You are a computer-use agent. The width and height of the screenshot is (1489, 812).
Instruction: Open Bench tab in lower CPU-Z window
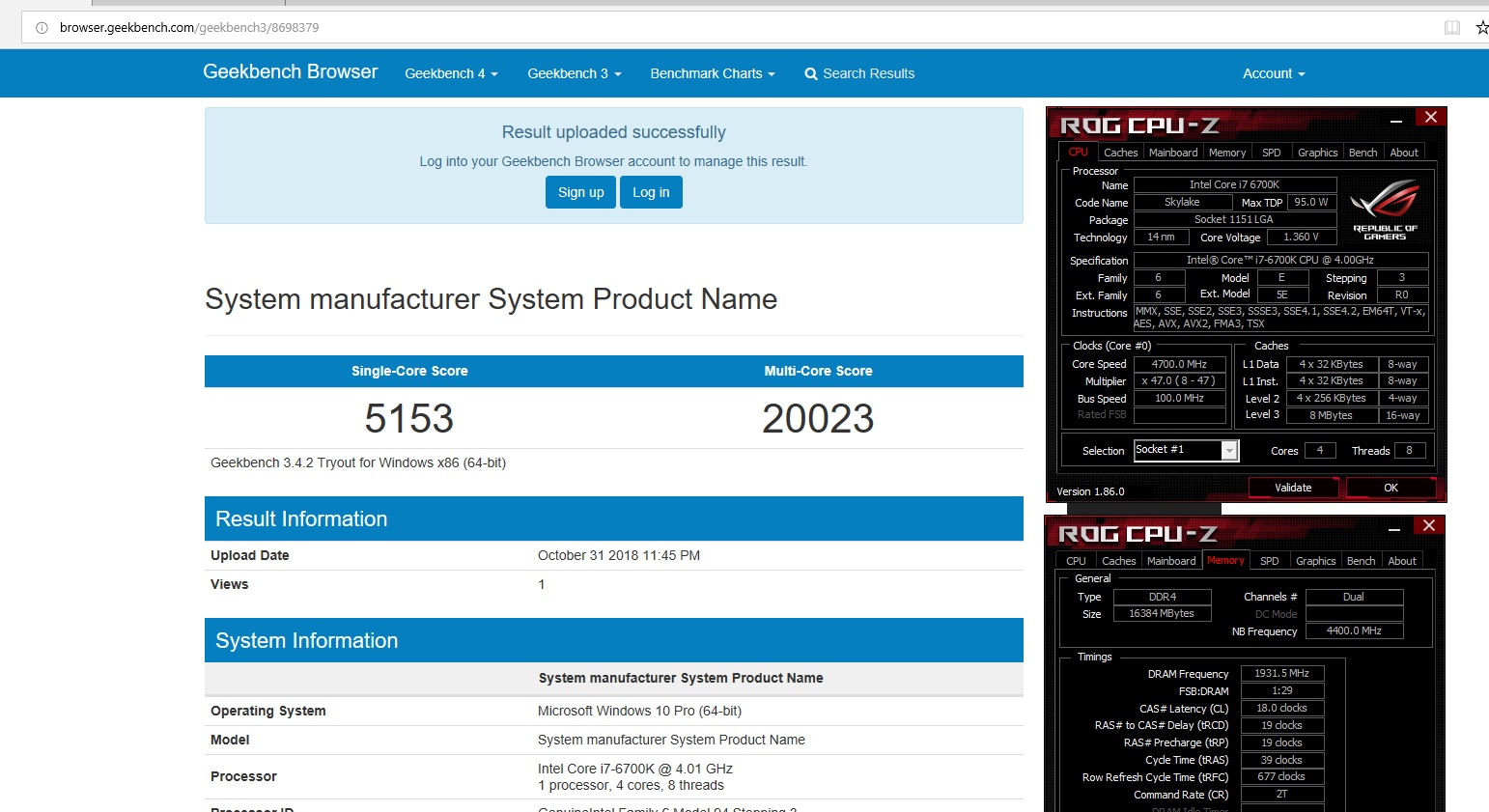(1361, 561)
